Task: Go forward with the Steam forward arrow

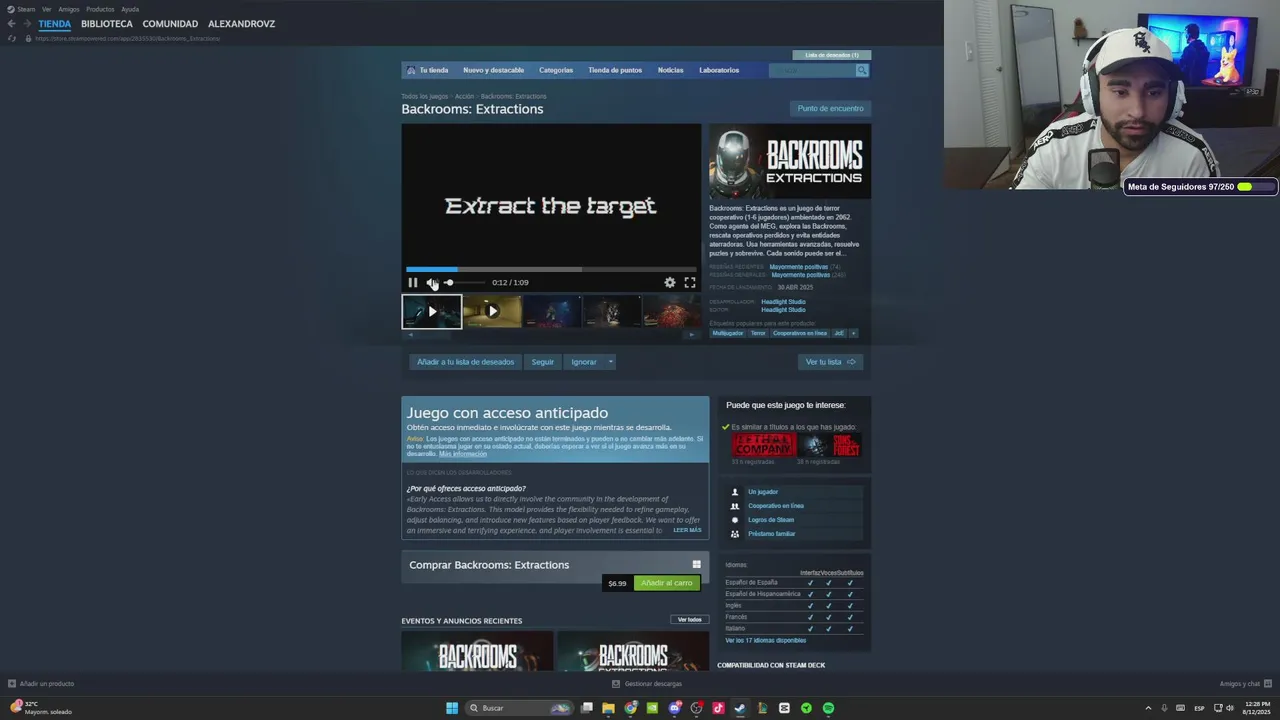Action: [x=27, y=24]
